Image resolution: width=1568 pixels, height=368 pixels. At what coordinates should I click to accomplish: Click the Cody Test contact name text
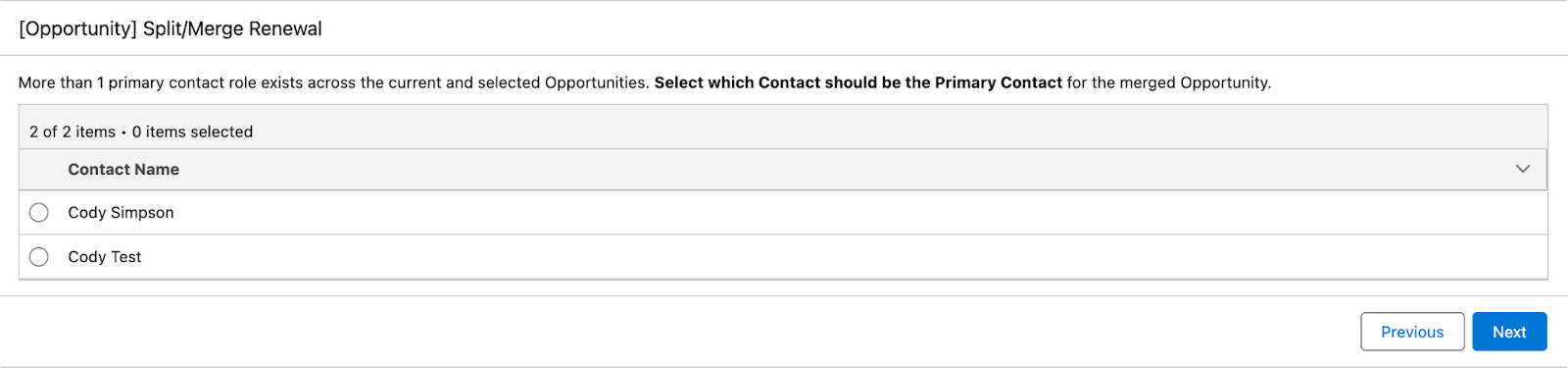pyautogui.click(x=105, y=257)
